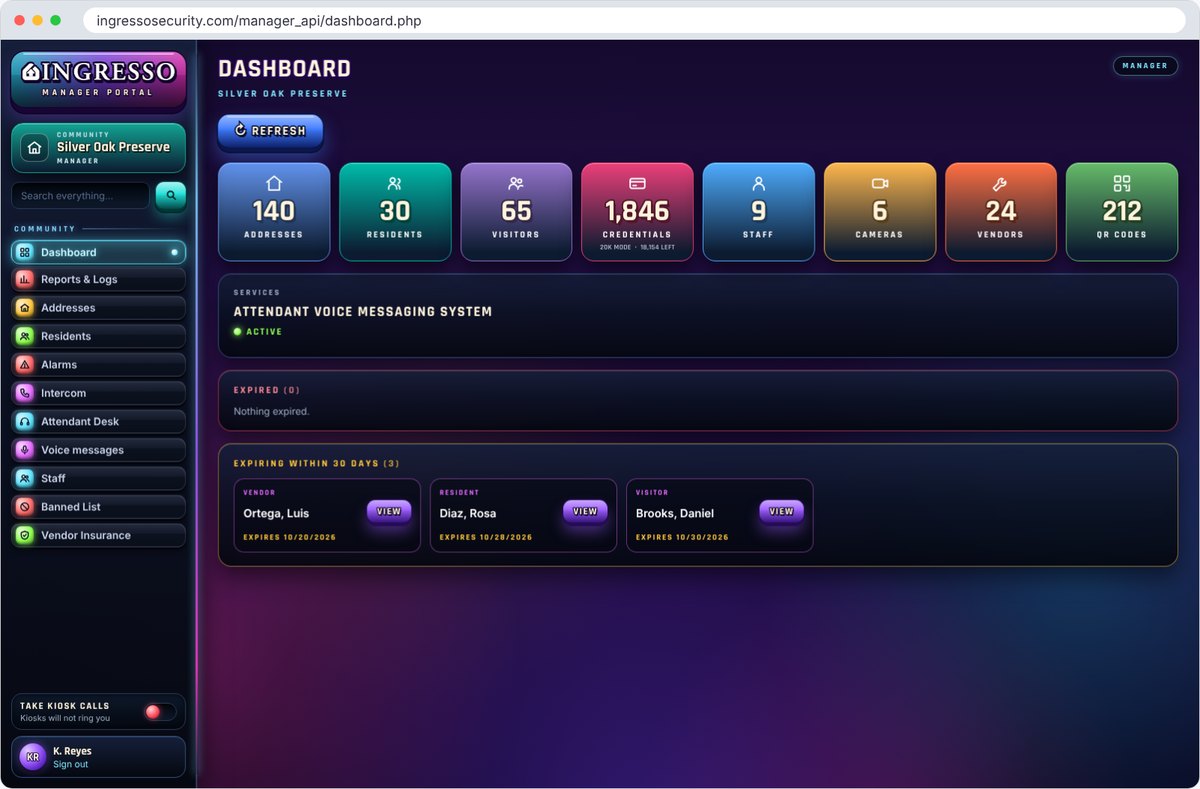Screen dimensions: 1200x789
Task: Open the 65 Visitors stat card
Action: pyautogui.click(x=516, y=212)
